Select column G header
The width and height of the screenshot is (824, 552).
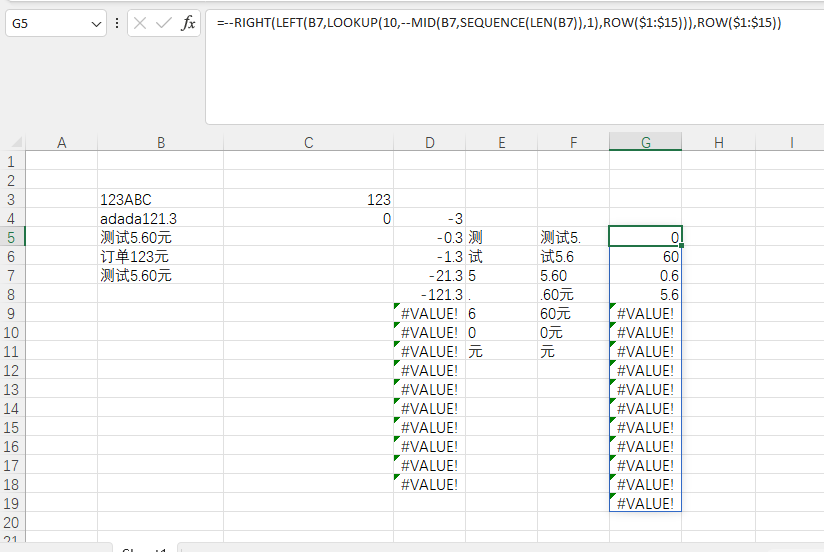pos(646,142)
